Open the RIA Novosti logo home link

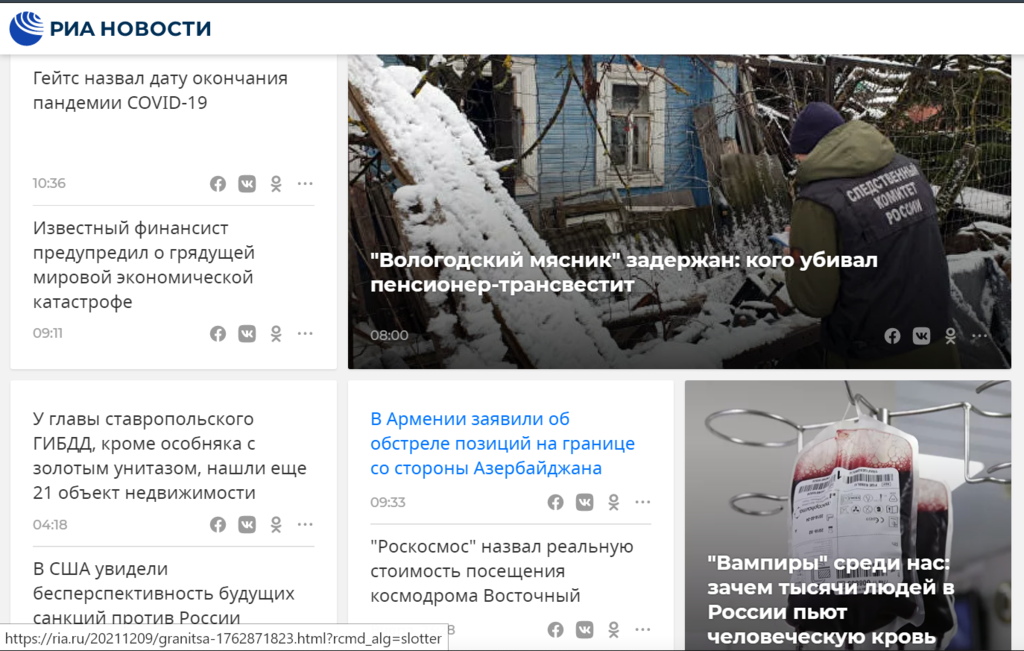(x=110, y=28)
